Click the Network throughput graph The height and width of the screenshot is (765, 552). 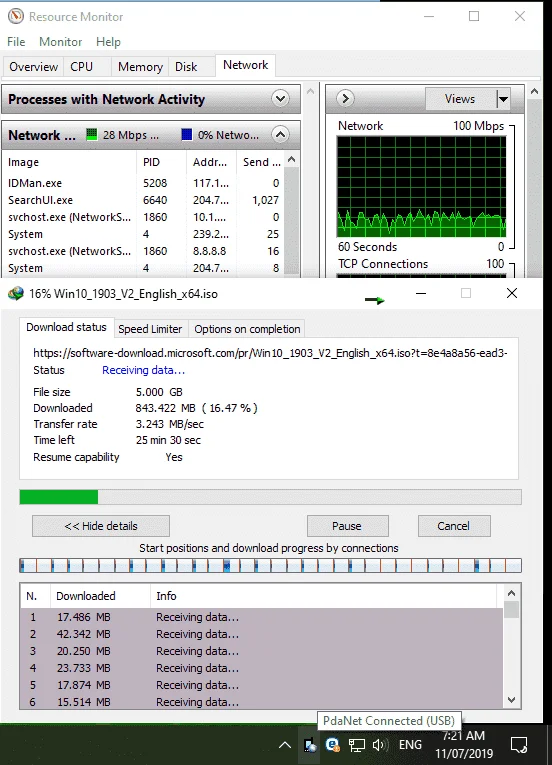(x=422, y=187)
